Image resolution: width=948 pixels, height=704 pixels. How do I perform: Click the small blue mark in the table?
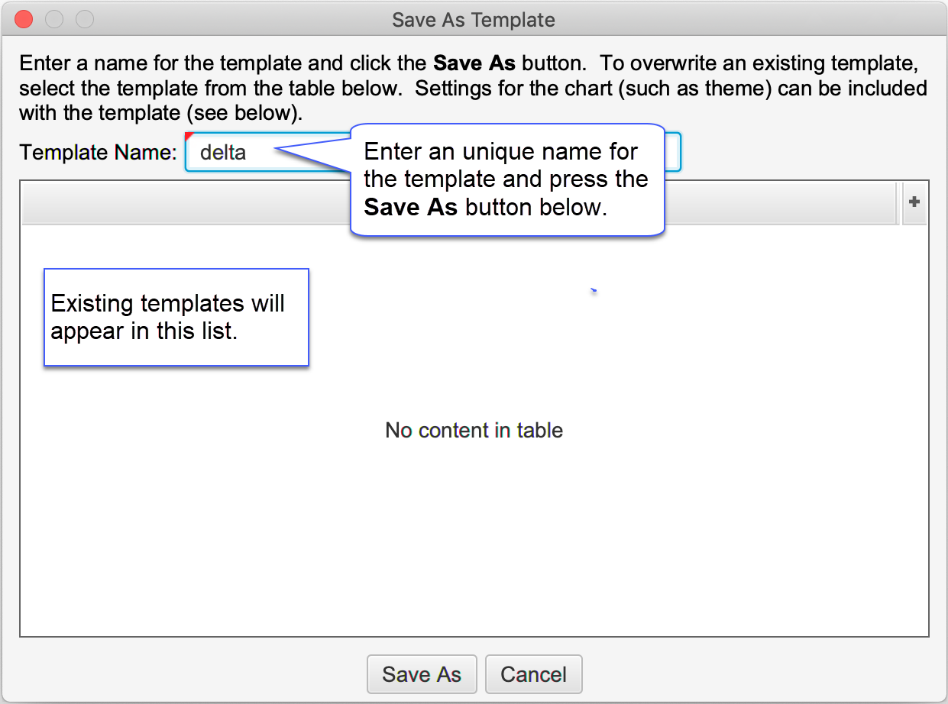[x=593, y=291]
